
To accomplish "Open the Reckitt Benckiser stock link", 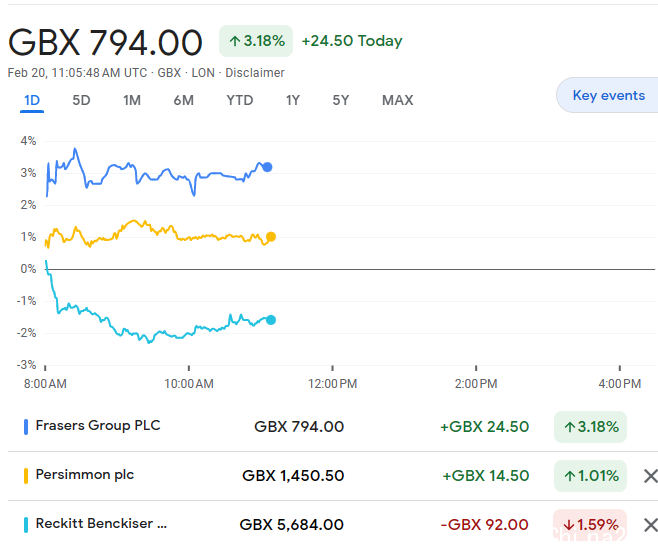I will point(101,524).
